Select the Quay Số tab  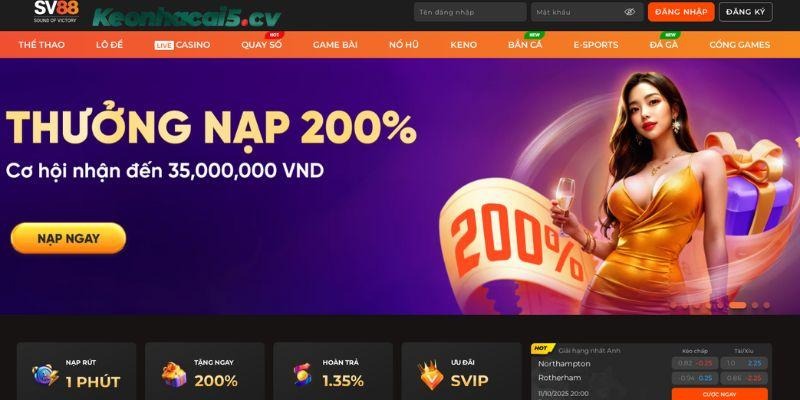click(x=261, y=45)
